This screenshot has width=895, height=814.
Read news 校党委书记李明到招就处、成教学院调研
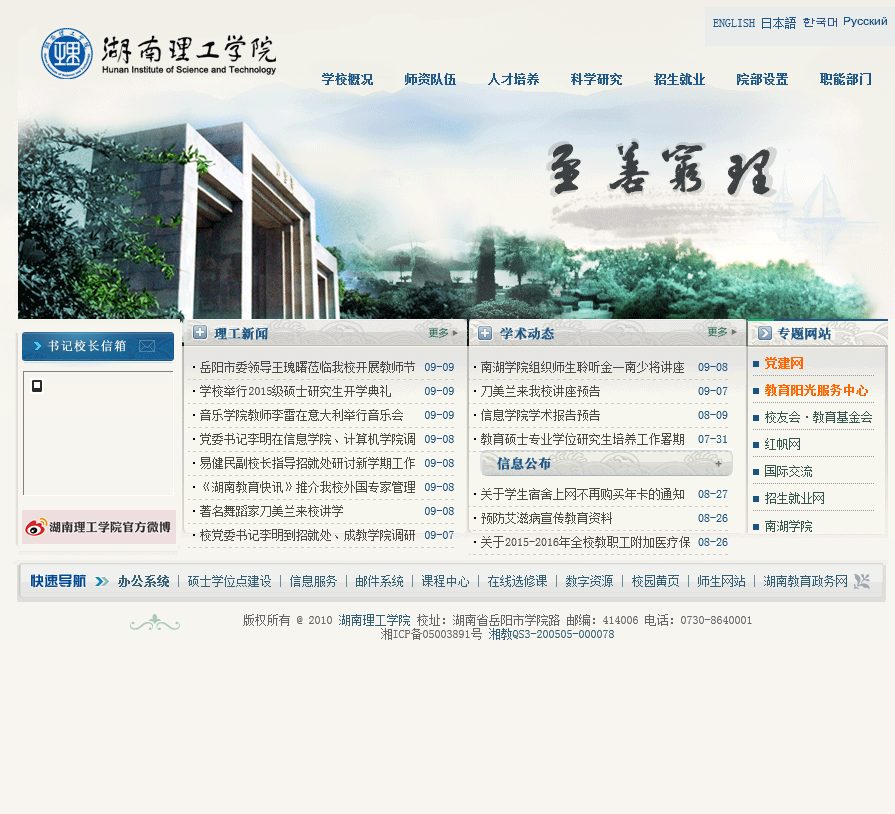307,535
